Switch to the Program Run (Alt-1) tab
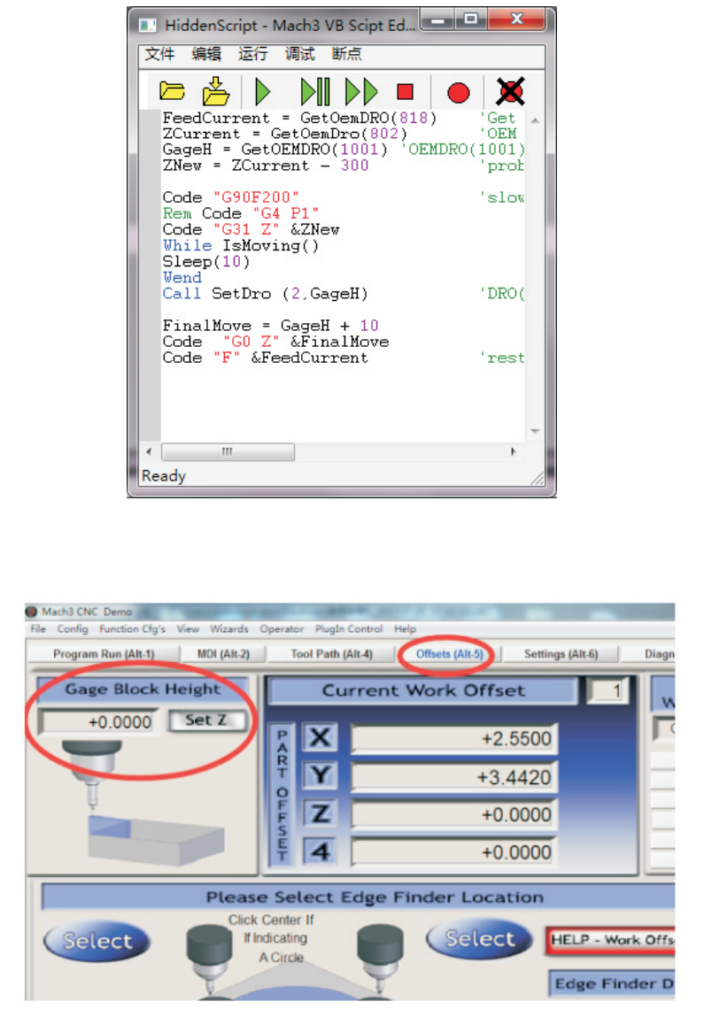This screenshot has width=704, height=1024. [x=103, y=654]
